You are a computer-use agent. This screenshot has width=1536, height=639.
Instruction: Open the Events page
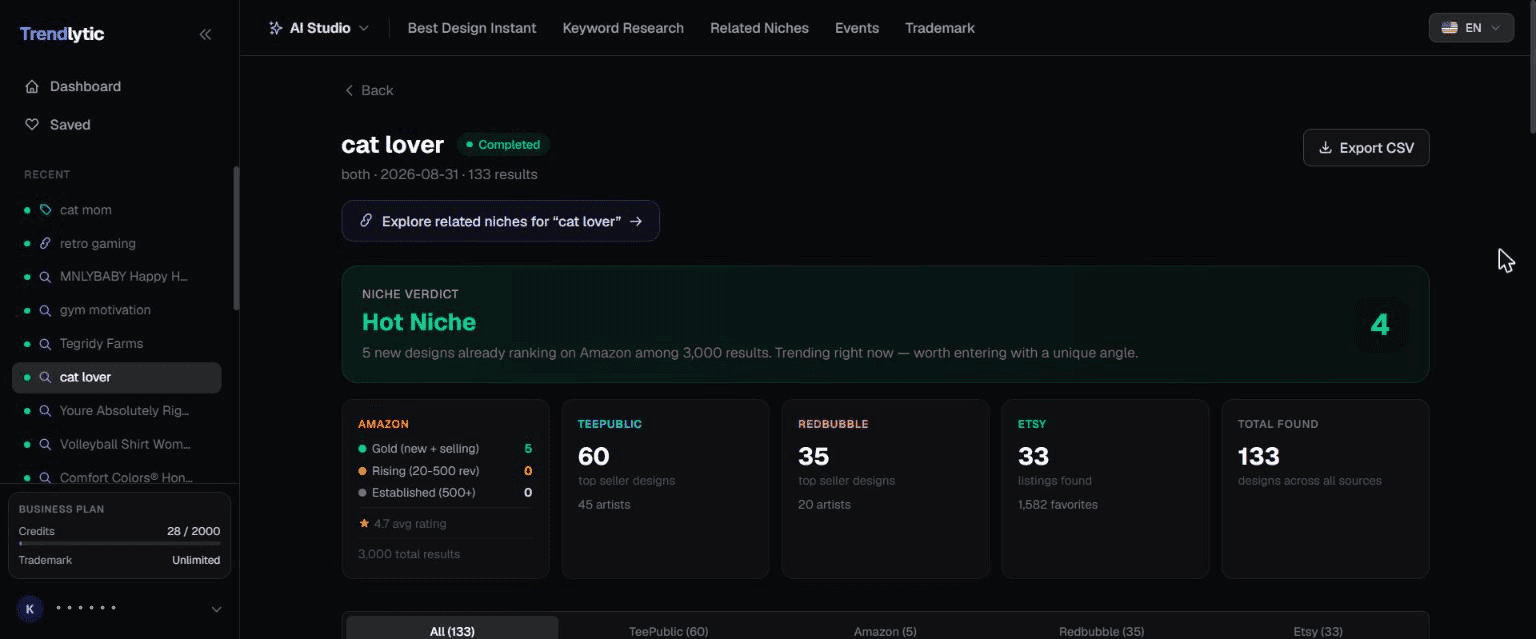tap(857, 28)
